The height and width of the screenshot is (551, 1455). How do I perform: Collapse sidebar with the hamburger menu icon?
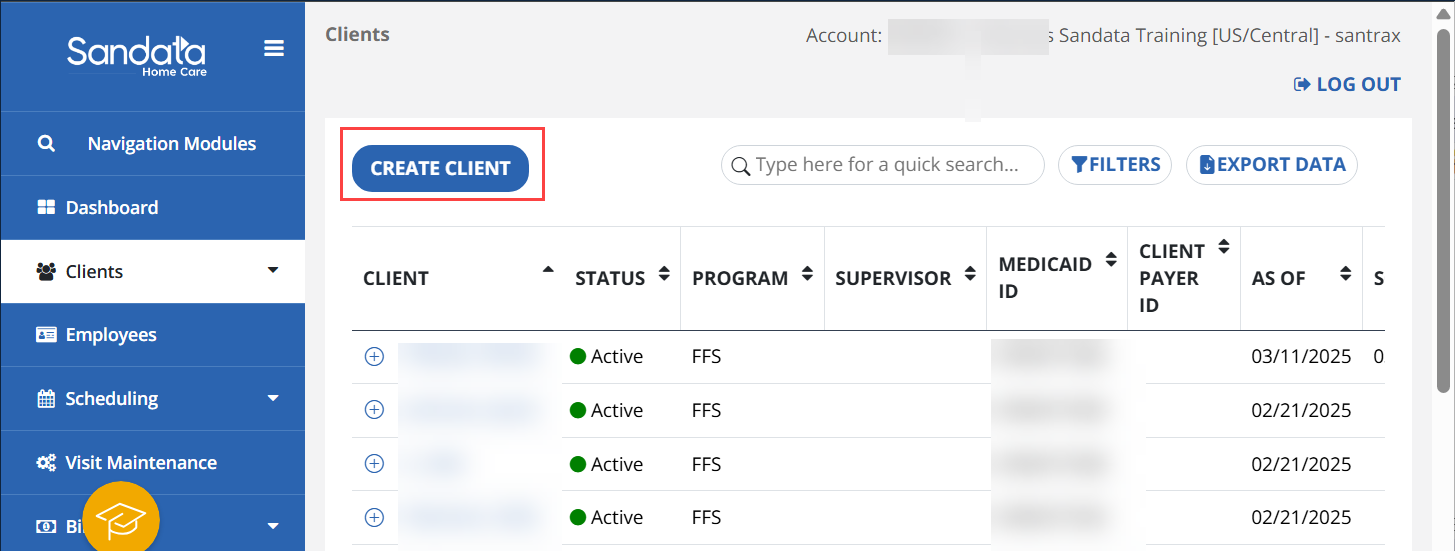point(273,49)
